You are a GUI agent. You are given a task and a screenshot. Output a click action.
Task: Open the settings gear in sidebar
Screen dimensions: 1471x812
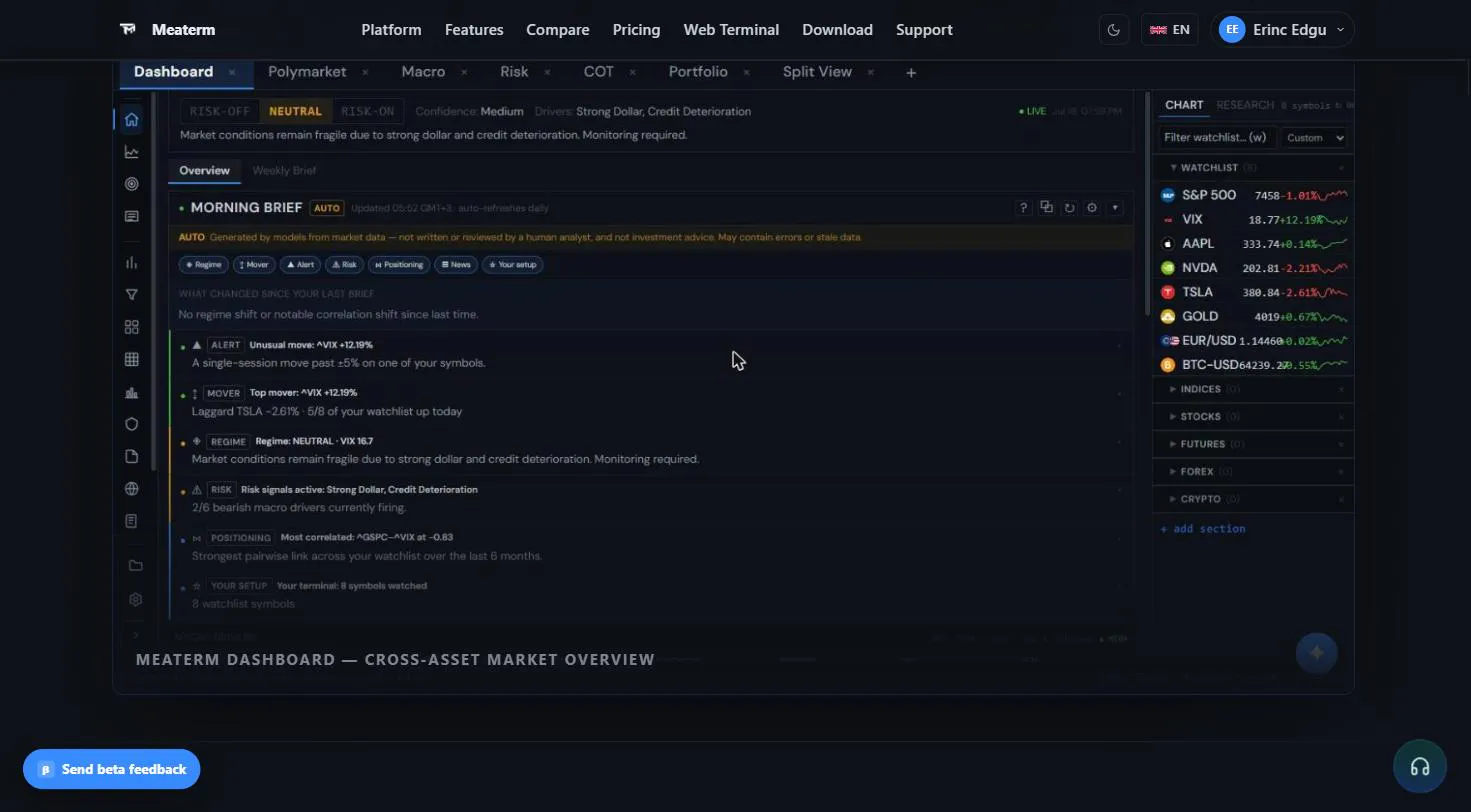[x=135, y=600]
